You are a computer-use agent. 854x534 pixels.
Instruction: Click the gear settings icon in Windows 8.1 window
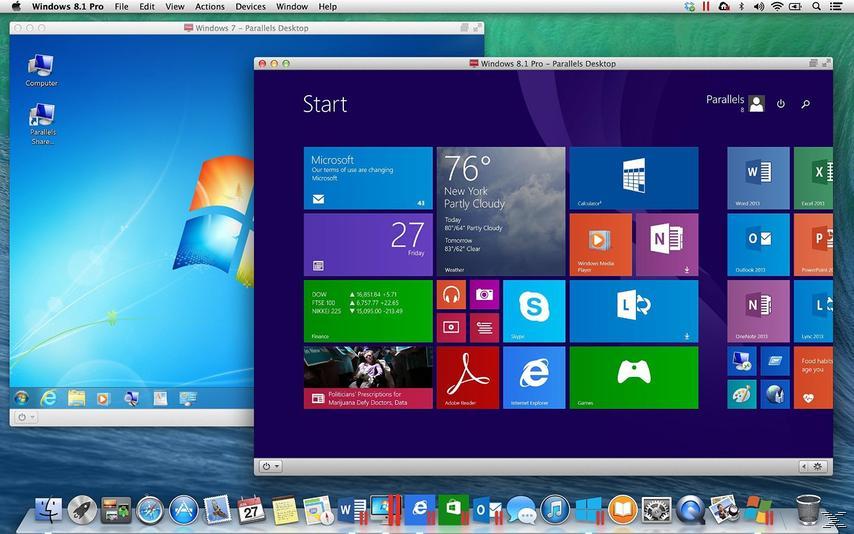[x=818, y=466]
